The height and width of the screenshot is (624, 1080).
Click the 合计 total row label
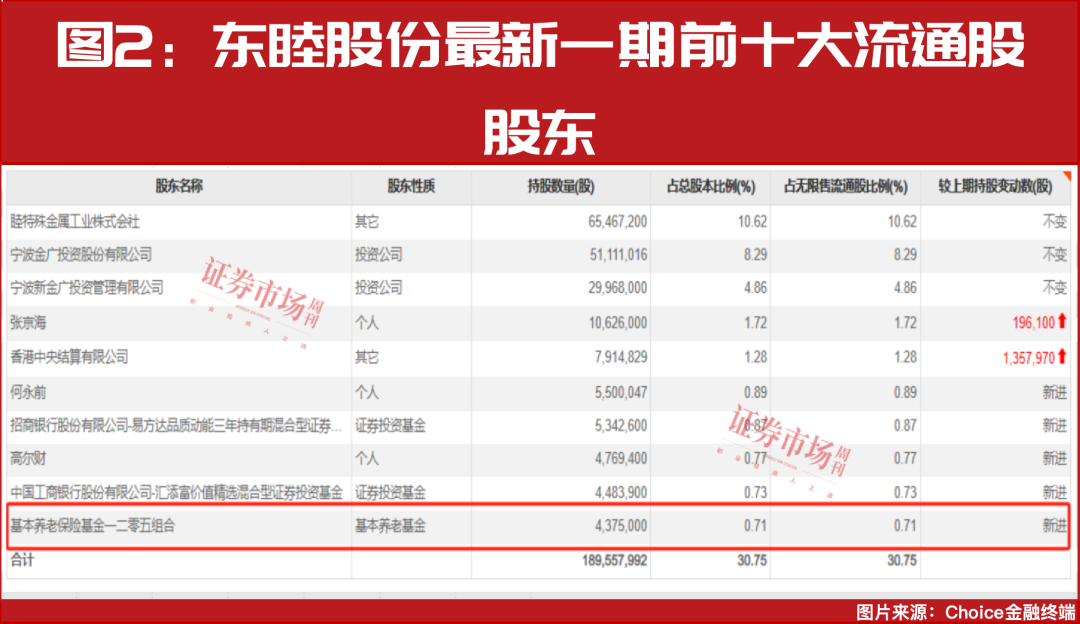click(22, 560)
